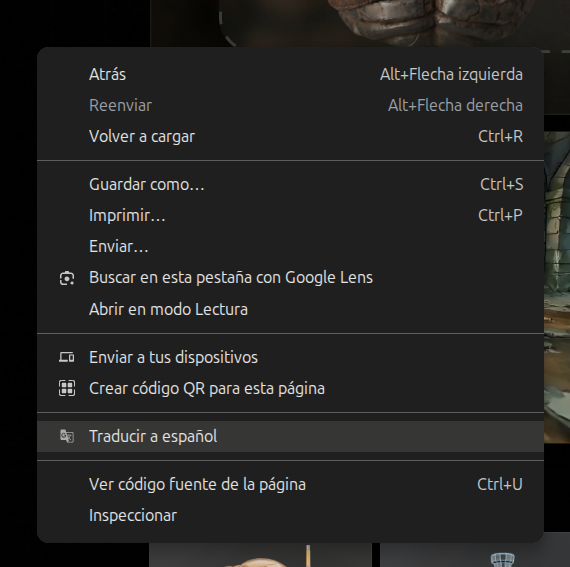The image size is (570, 567).
Task: Click the translate icon next to Traducir
Action: click(67, 436)
